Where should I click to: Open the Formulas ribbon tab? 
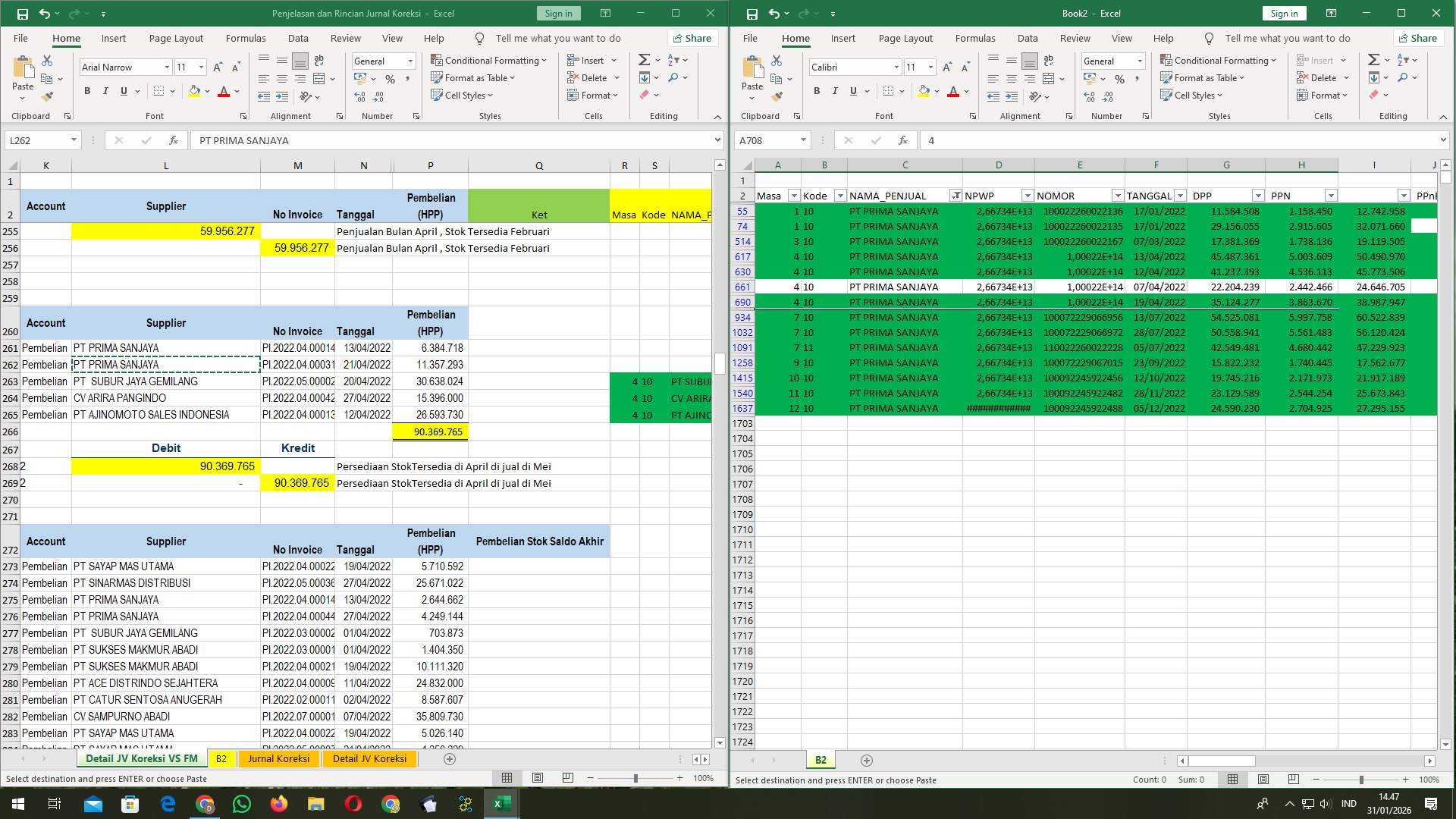click(x=246, y=38)
